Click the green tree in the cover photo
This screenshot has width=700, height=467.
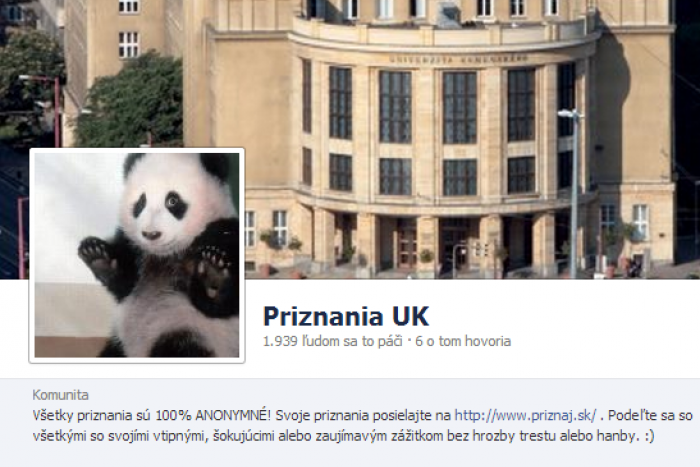pyautogui.click(x=129, y=103)
